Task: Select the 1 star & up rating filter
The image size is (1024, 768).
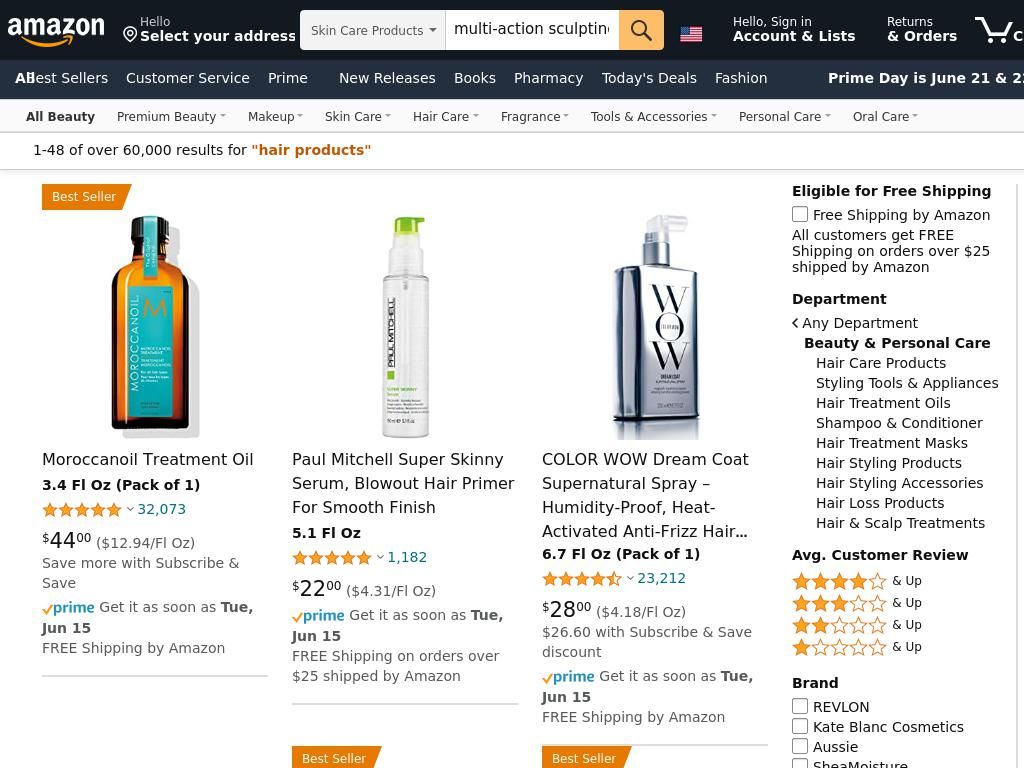Action: pos(856,647)
